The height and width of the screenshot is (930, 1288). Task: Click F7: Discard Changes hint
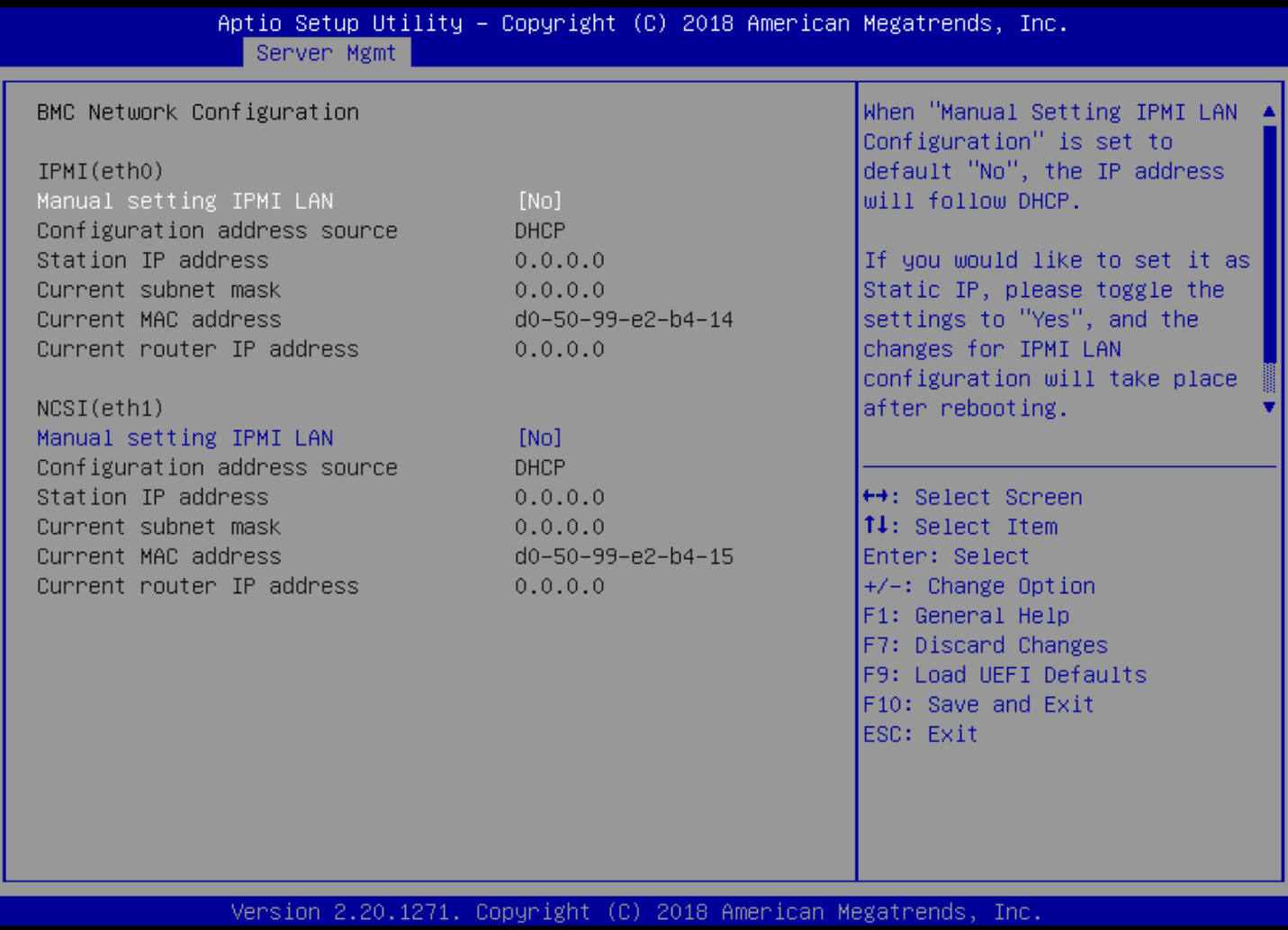985,646
